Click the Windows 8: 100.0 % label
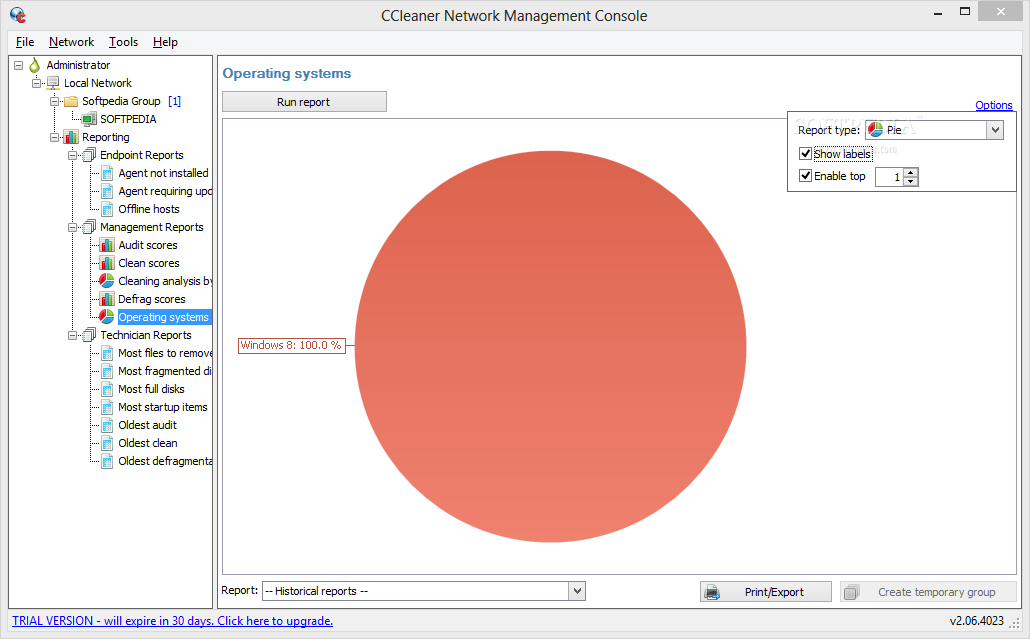Screen dimensions: 1030x639 291,345
